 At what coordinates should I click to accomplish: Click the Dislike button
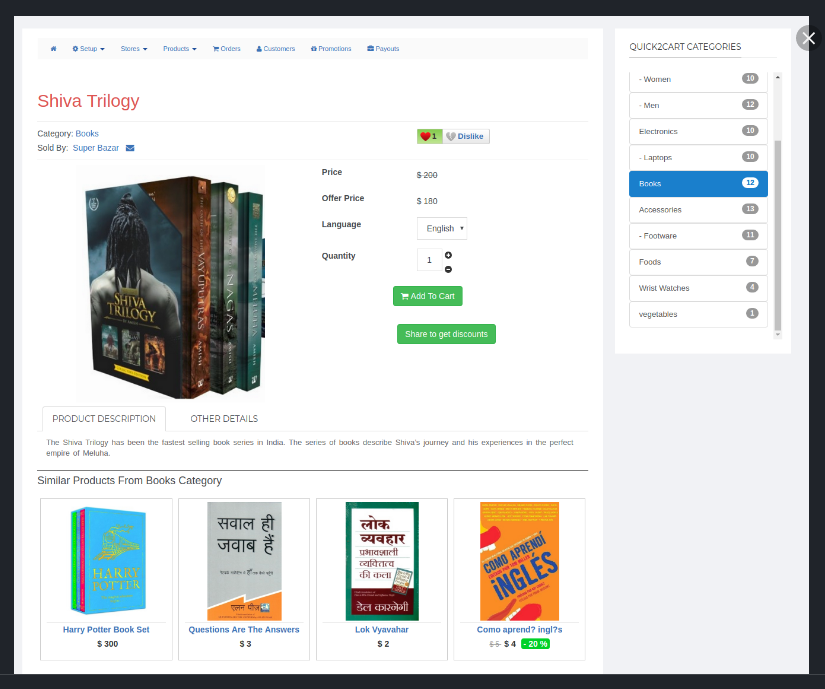pos(466,136)
